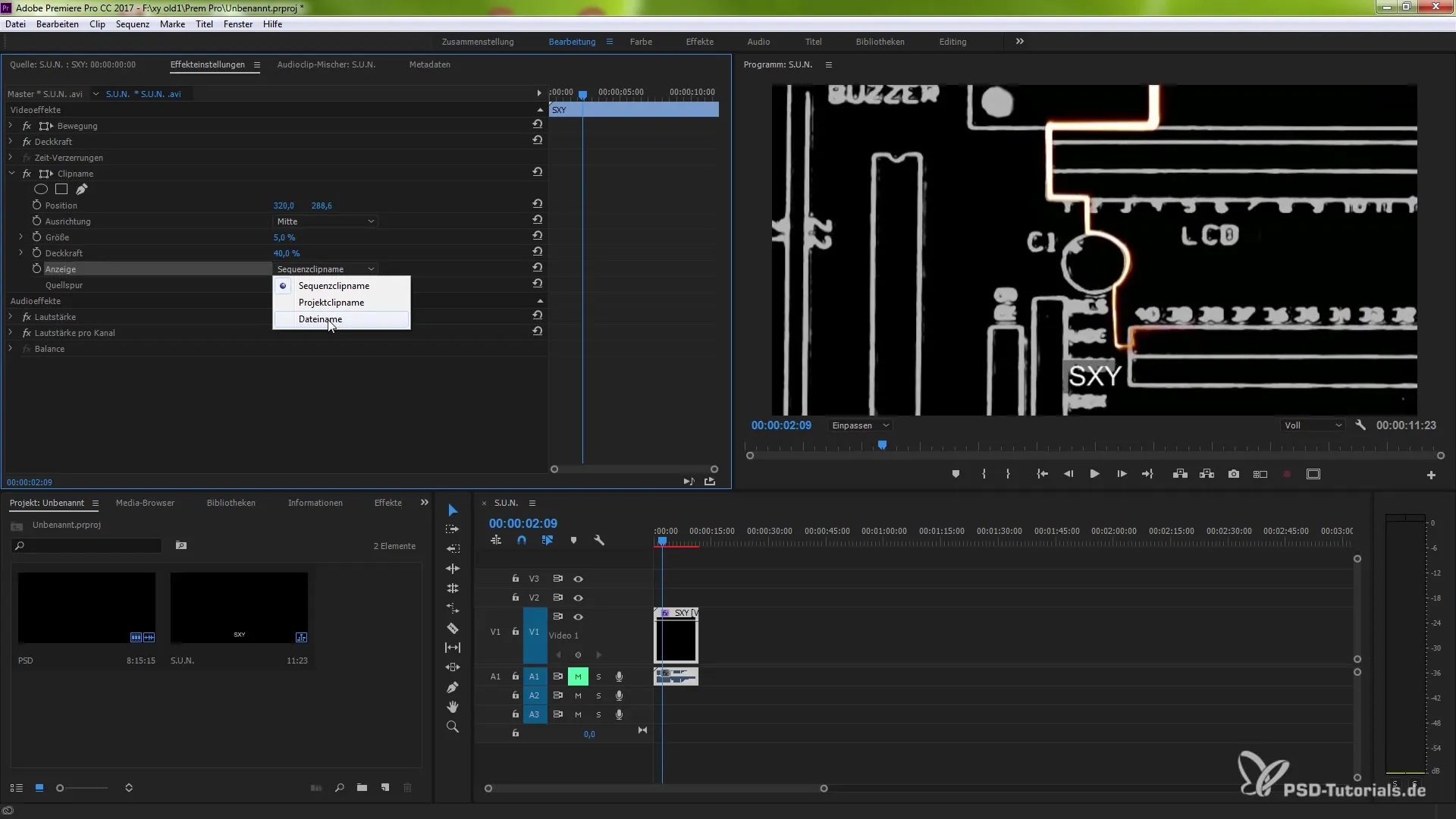Select the Razor tool
Image resolution: width=1456 pixels, height=819 pixels.
(x=453, y=628)
